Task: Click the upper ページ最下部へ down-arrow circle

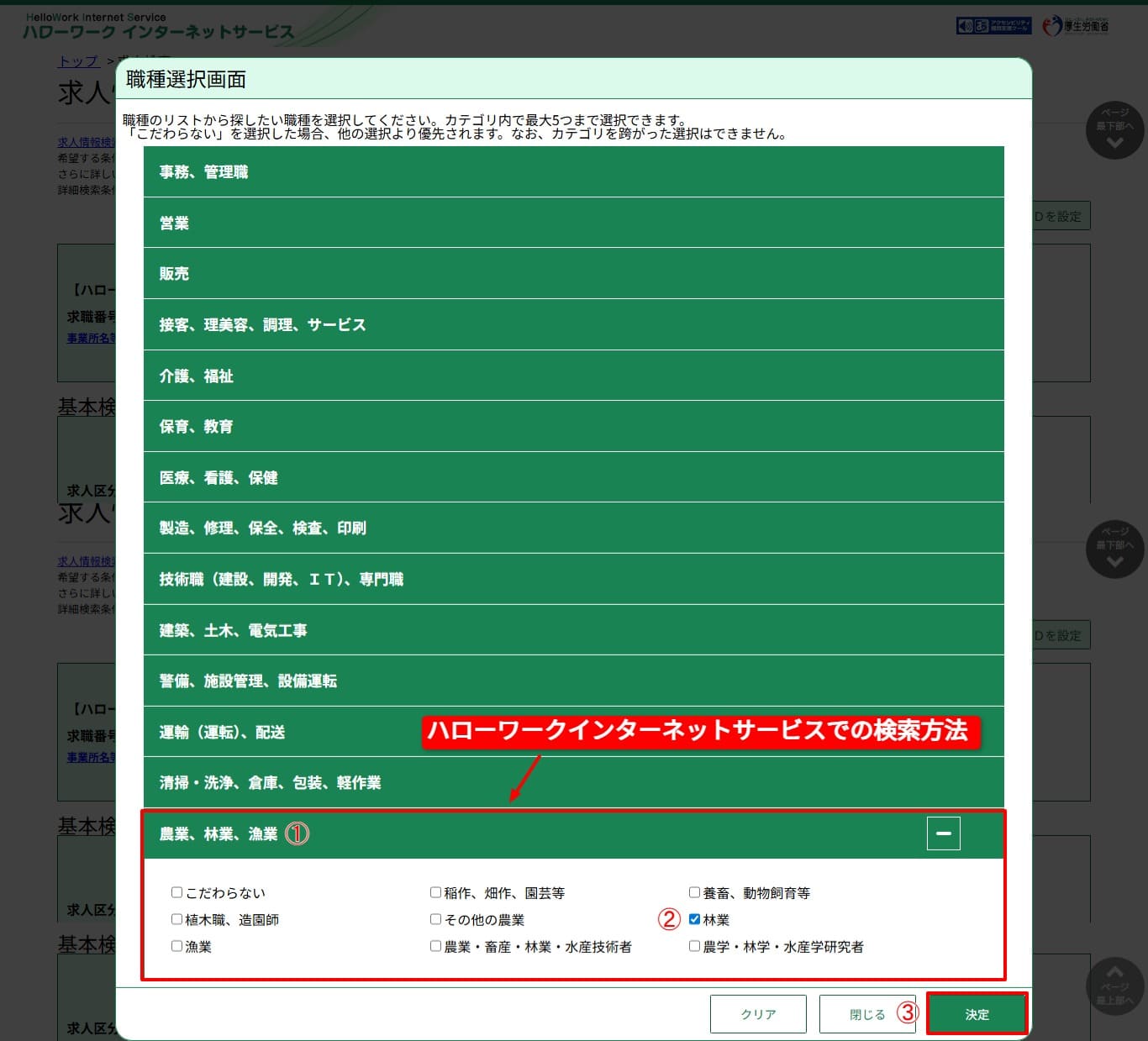Action: (x=1114, y=130)
